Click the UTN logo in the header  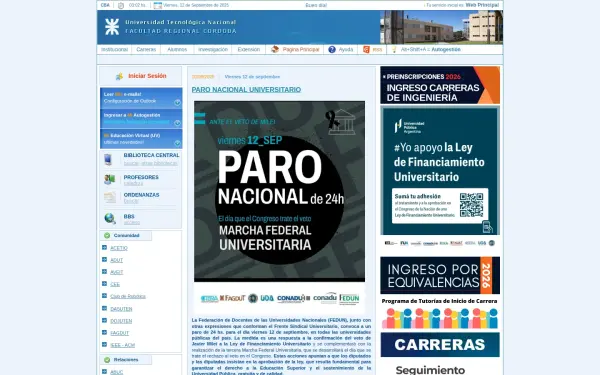tap(112, 27)
